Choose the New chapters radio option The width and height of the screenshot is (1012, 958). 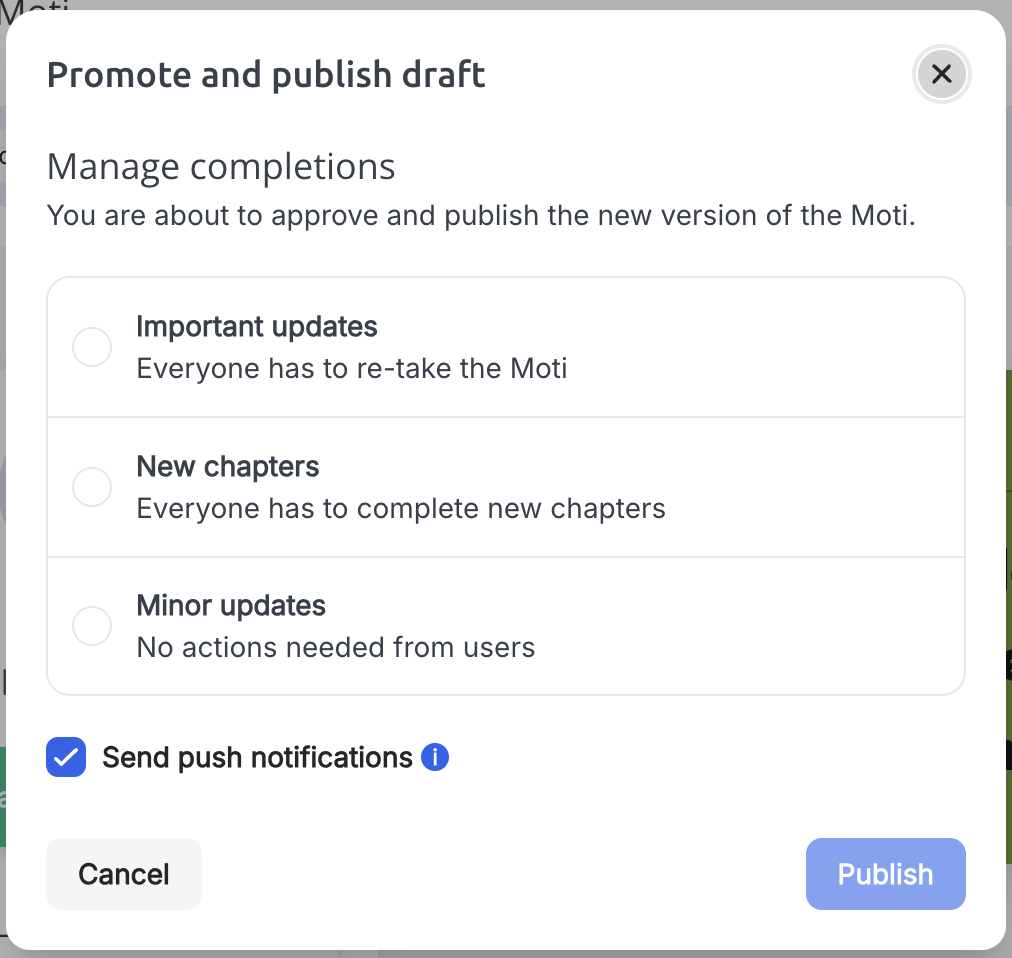tap(92, 487)
